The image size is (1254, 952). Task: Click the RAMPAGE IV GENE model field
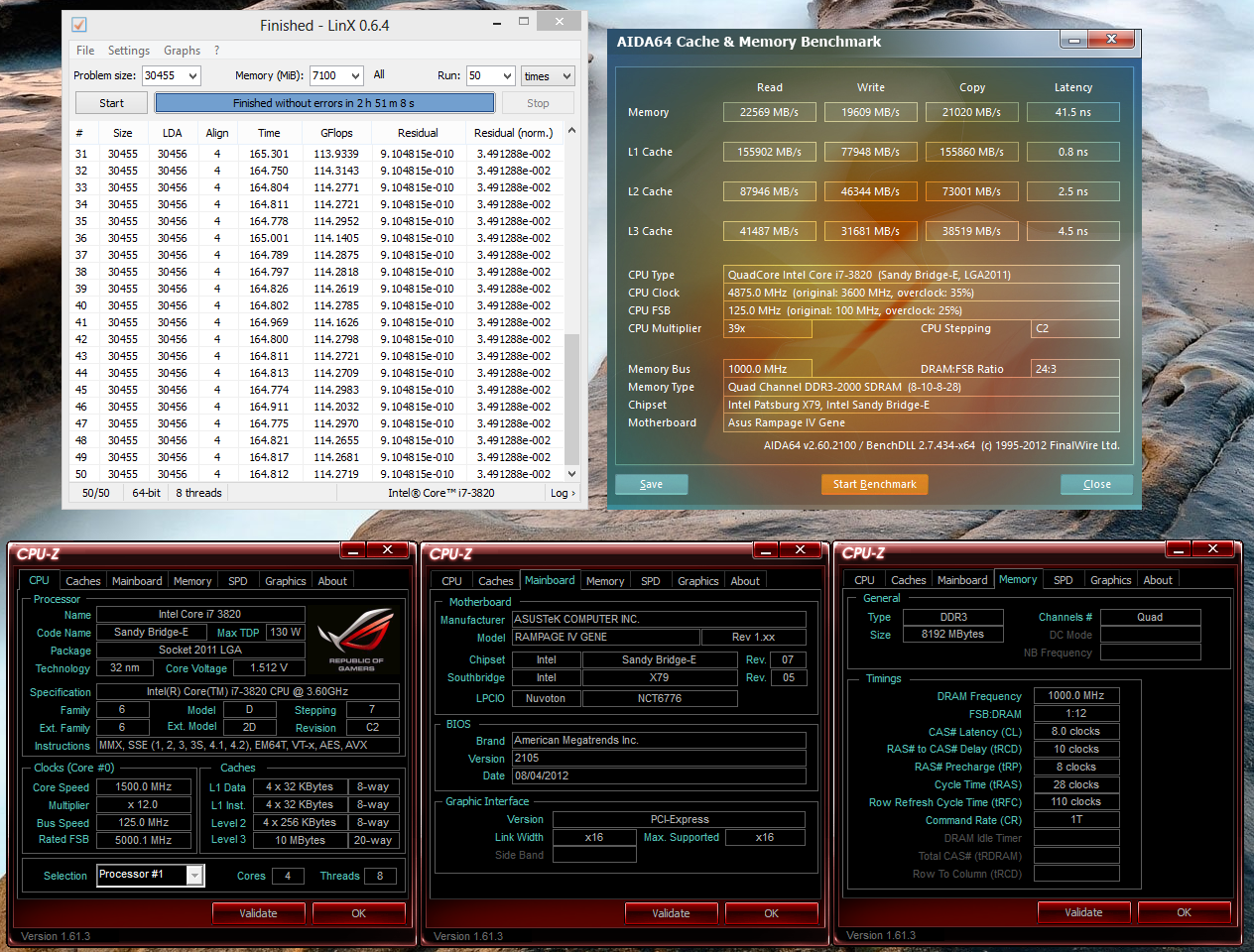(605, 638)
